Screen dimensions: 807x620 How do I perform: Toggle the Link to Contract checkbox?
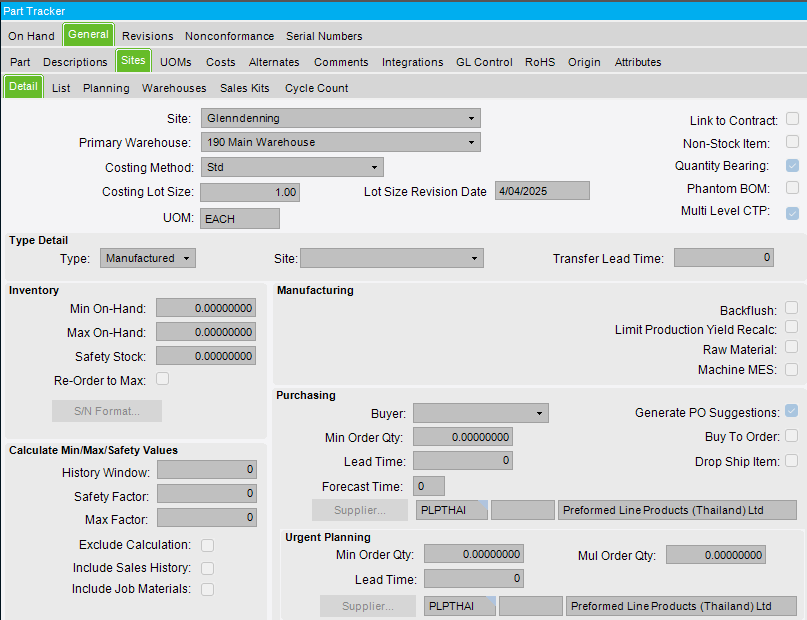tap(793, 119)
